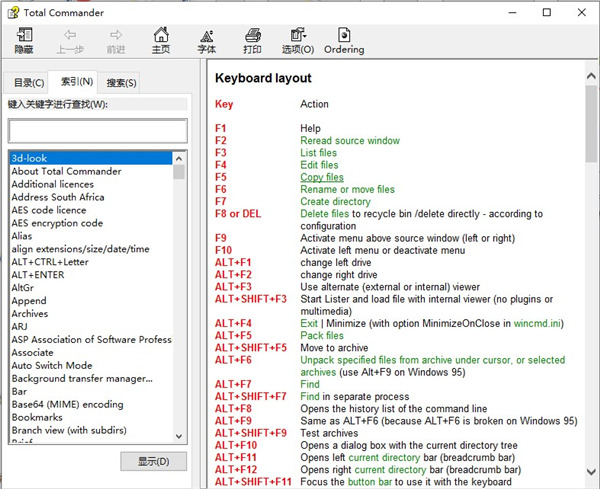Select 'Auto Switch Mode' index entry
This screenshot has width=600, height=489.
(51, 366)
